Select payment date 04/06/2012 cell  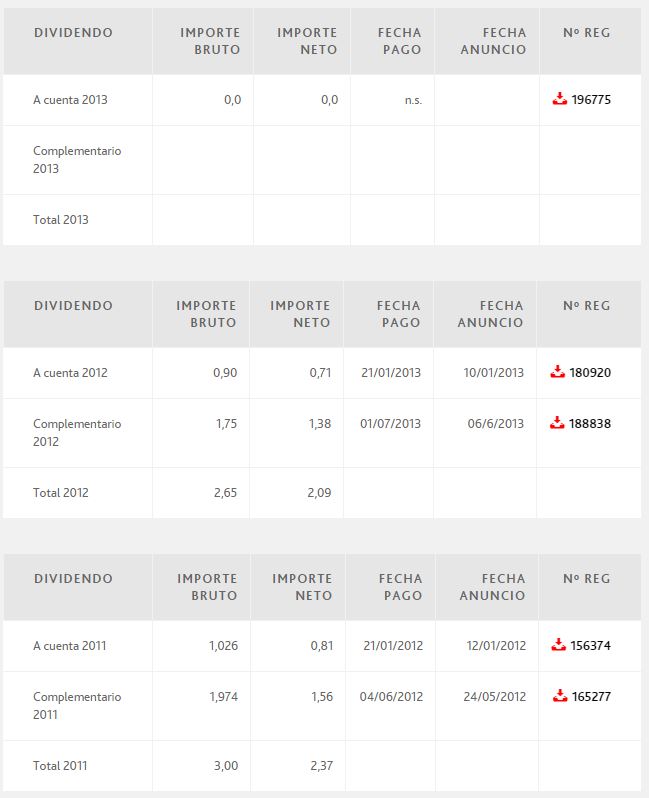[x=391, y=696]
